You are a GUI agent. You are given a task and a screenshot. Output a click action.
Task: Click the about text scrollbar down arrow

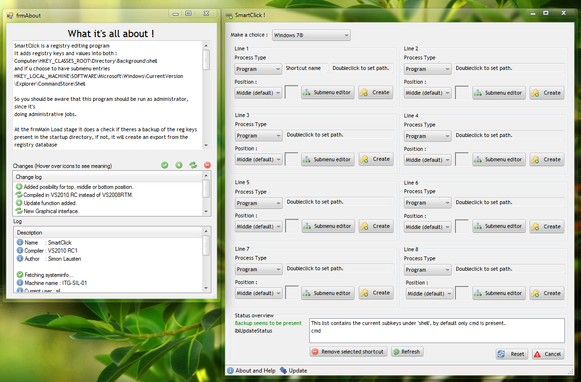(x=206, y=145)
